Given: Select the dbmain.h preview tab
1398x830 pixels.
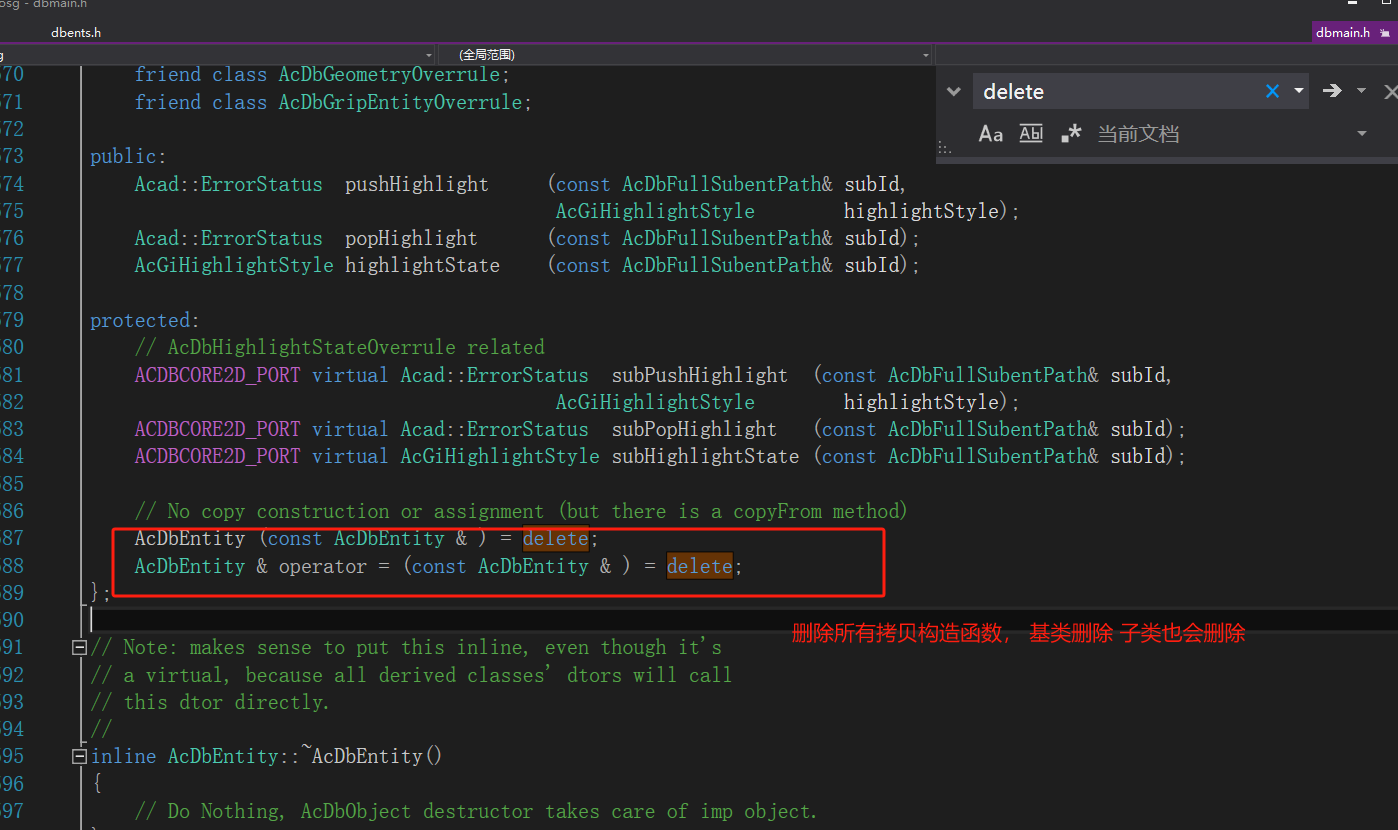Looking at the screenshot, I should pos(1342,32).
